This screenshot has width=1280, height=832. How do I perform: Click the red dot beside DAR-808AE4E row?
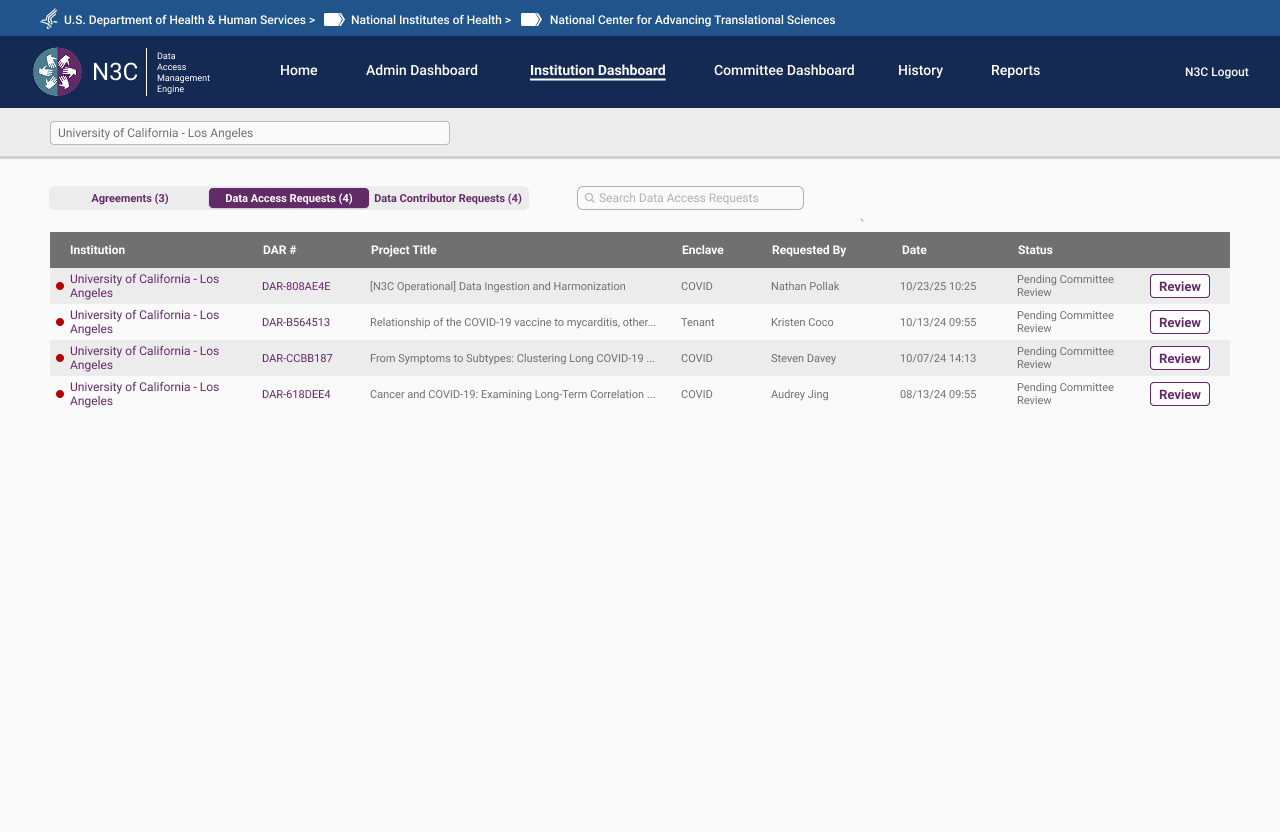click(x=59, y=286)
